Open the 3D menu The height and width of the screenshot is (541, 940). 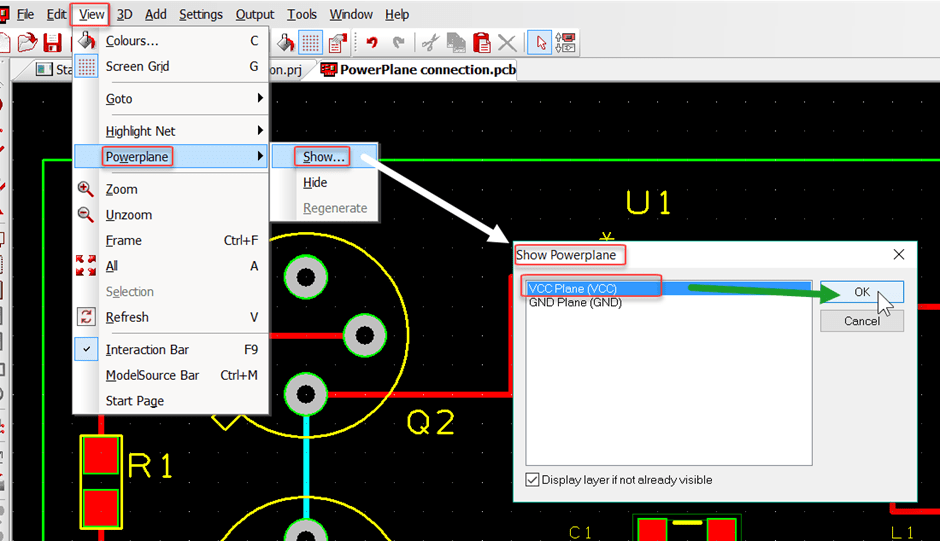coord(124,14)
